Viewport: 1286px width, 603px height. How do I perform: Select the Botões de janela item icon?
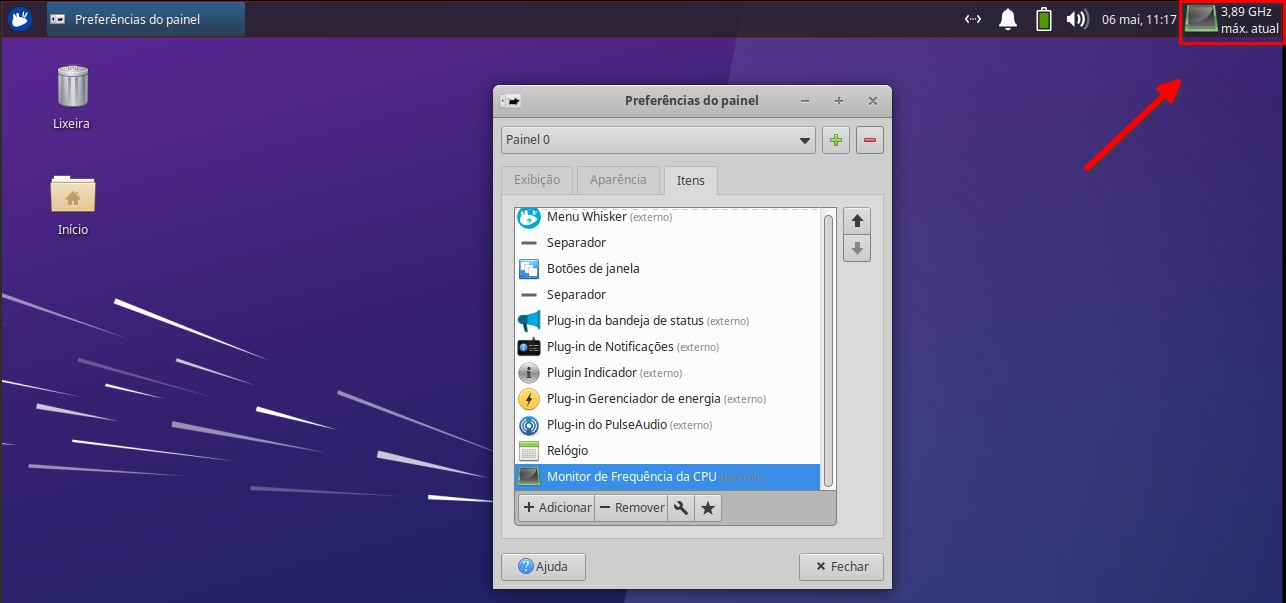528,268
